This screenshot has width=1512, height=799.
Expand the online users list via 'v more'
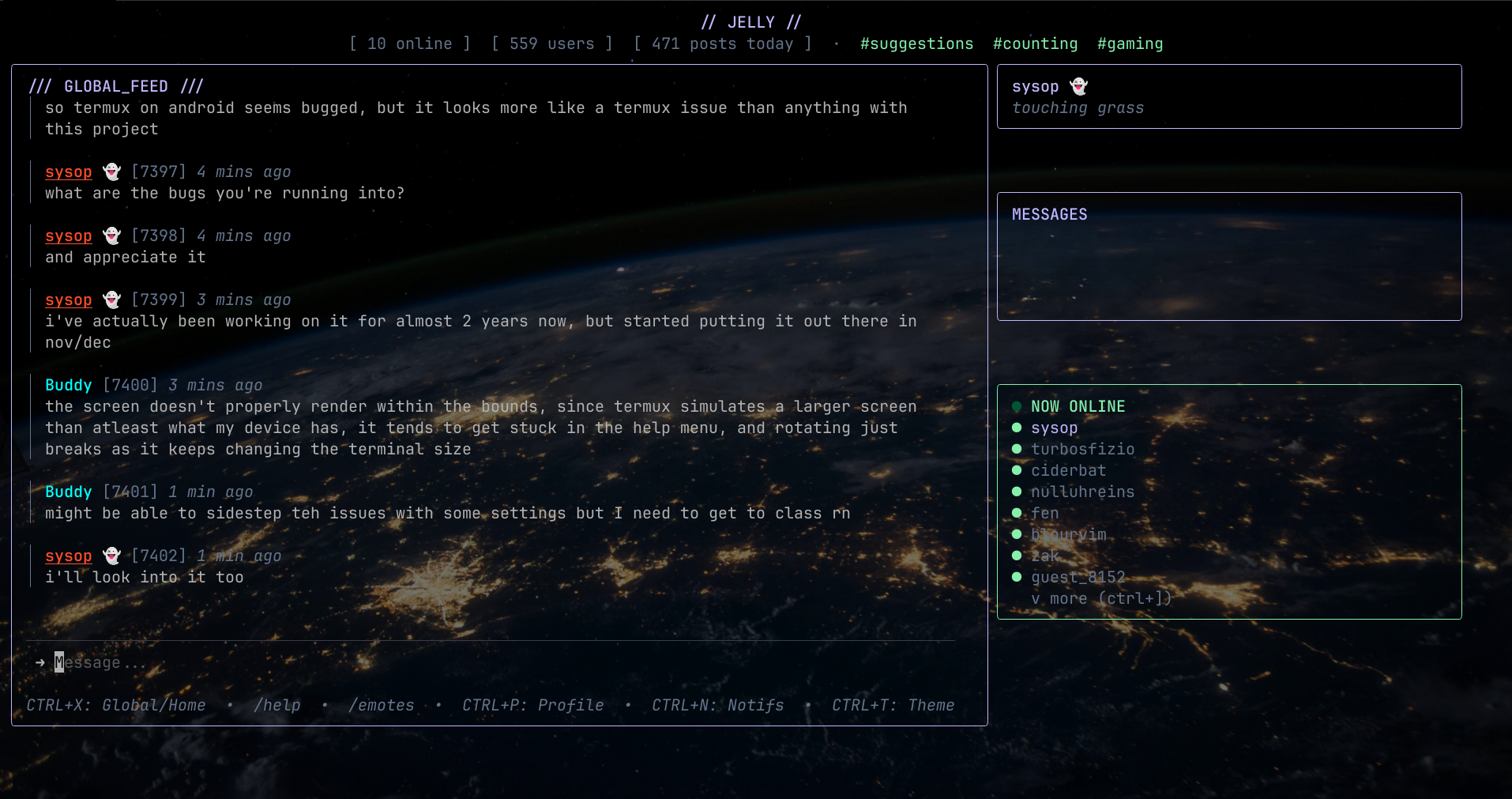click(1100, 598)
